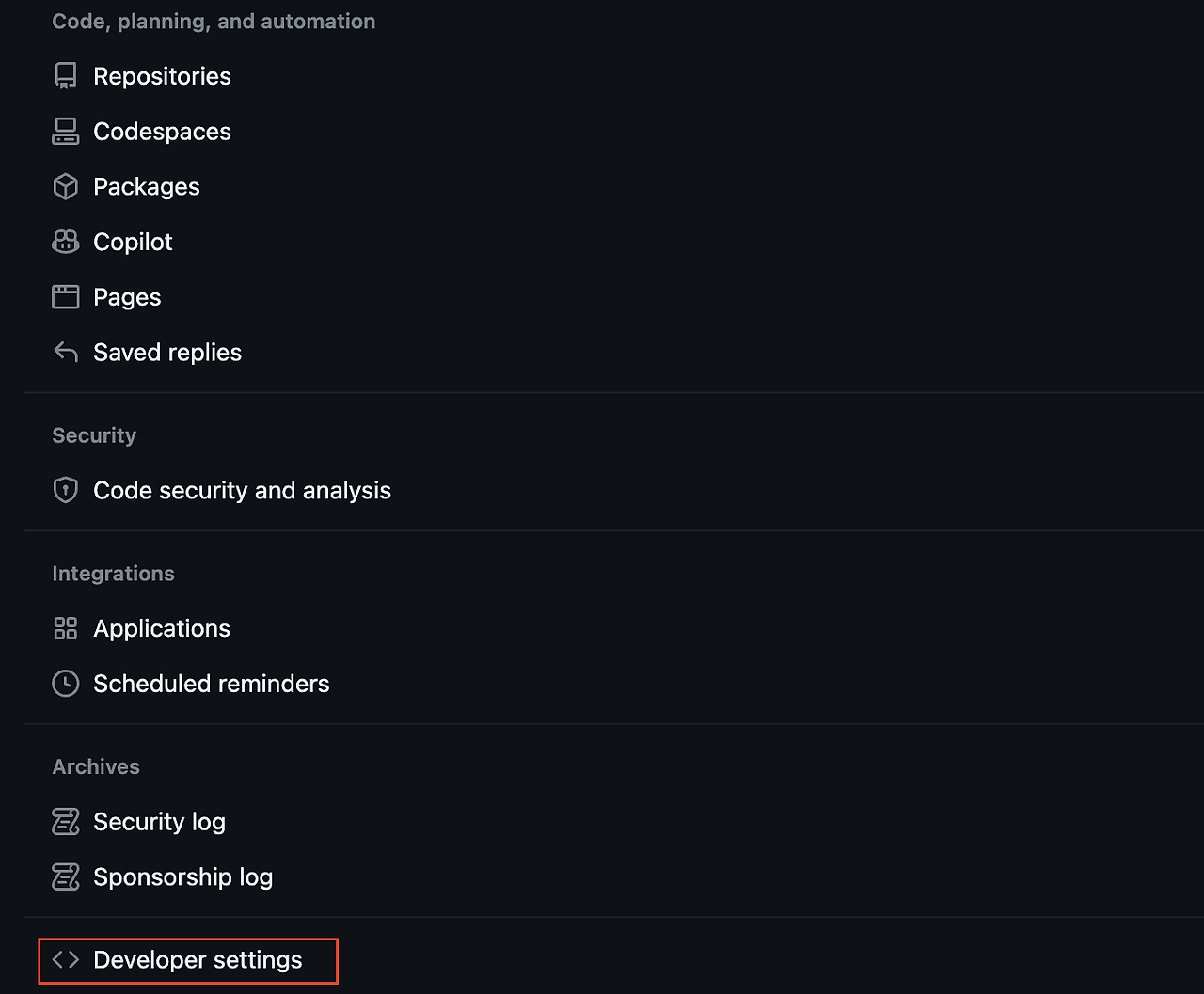Image resolution: width=1204 pixels, height=994 pixels.
Task: Click the Saved replies reply arrow icon
Action: (65, 351)
